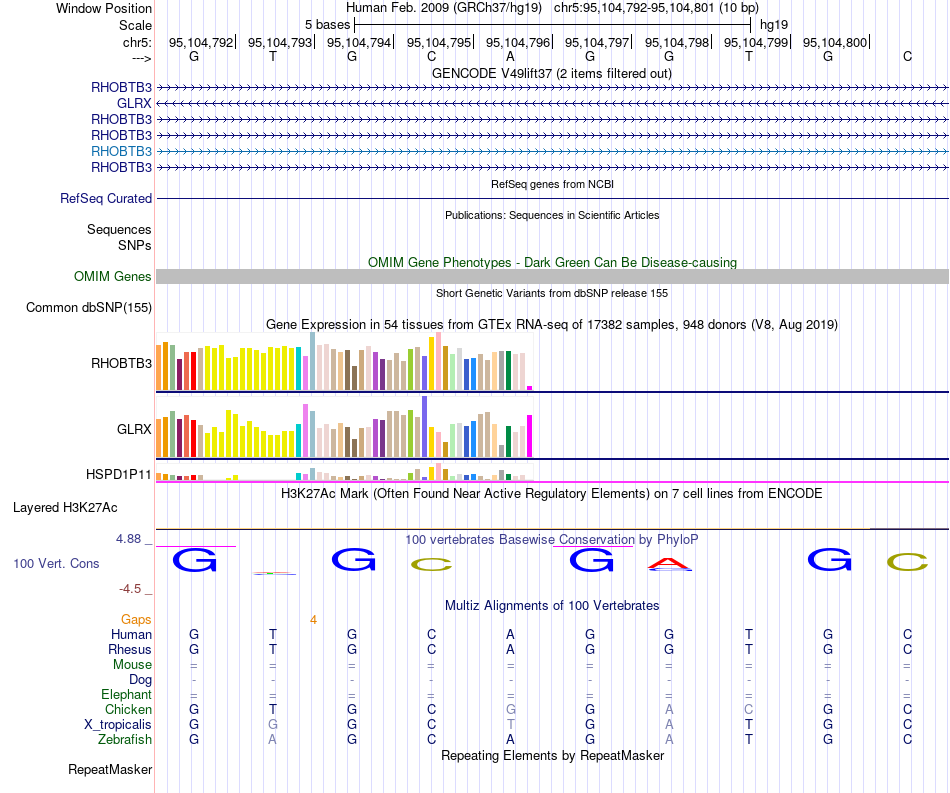Image resolution: width=950 pixels, height=793 pixels.
Task: Select the light-blue RHOBTB3 transcript label
Action: (121, 151)
